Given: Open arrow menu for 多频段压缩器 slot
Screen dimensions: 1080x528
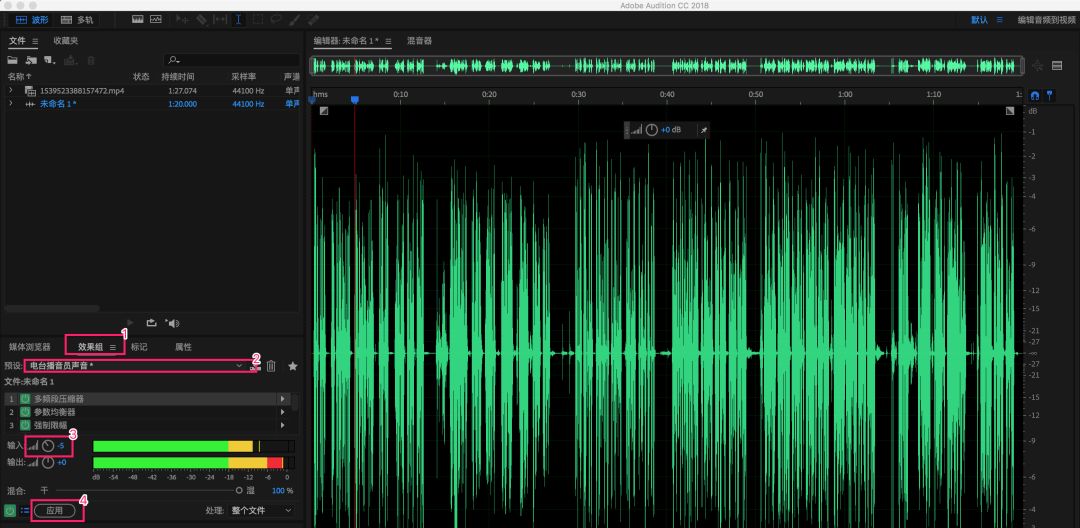Looking at the screenshot, I should [282, 399].
